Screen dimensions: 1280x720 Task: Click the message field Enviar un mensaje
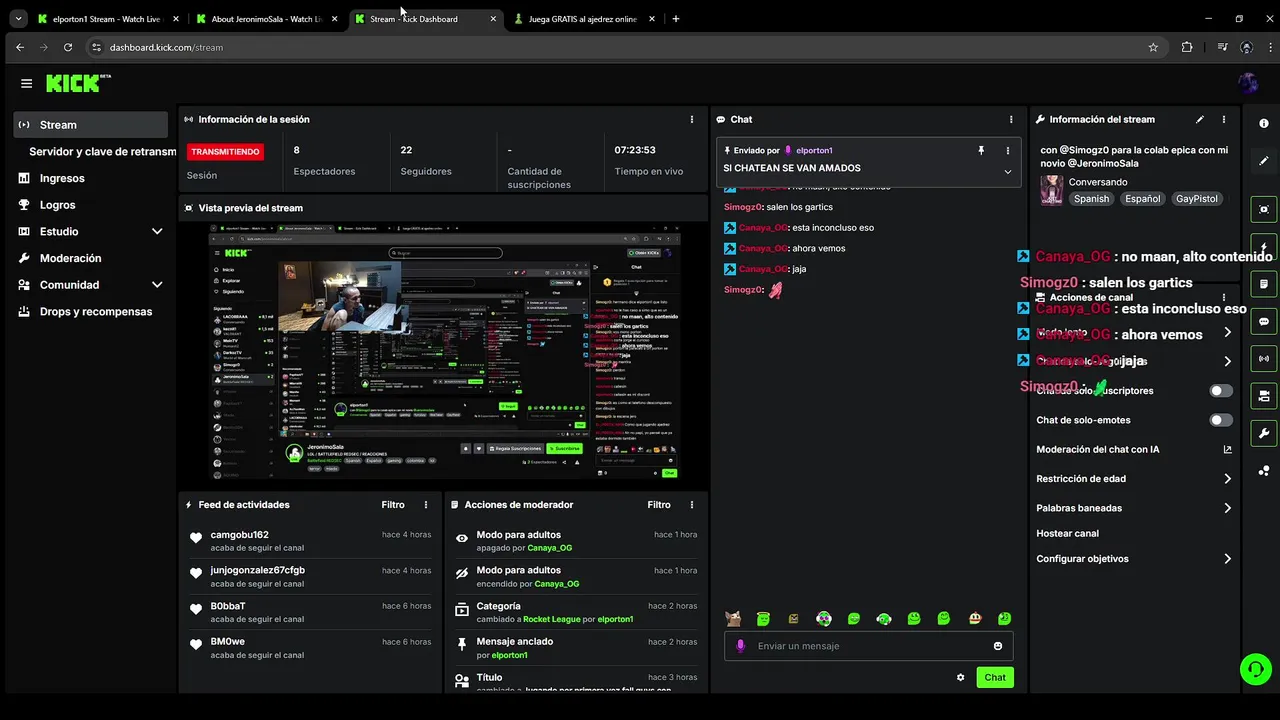(868, 646)
